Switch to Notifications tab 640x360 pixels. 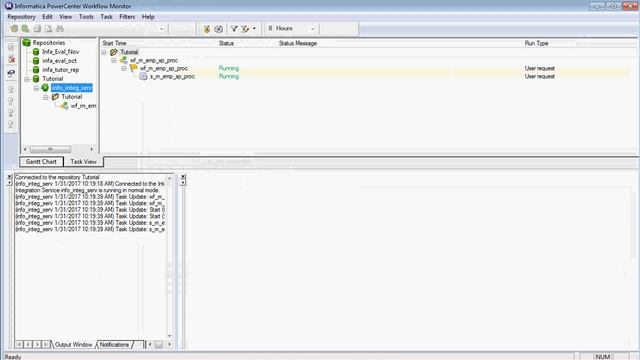click(114, 345)
